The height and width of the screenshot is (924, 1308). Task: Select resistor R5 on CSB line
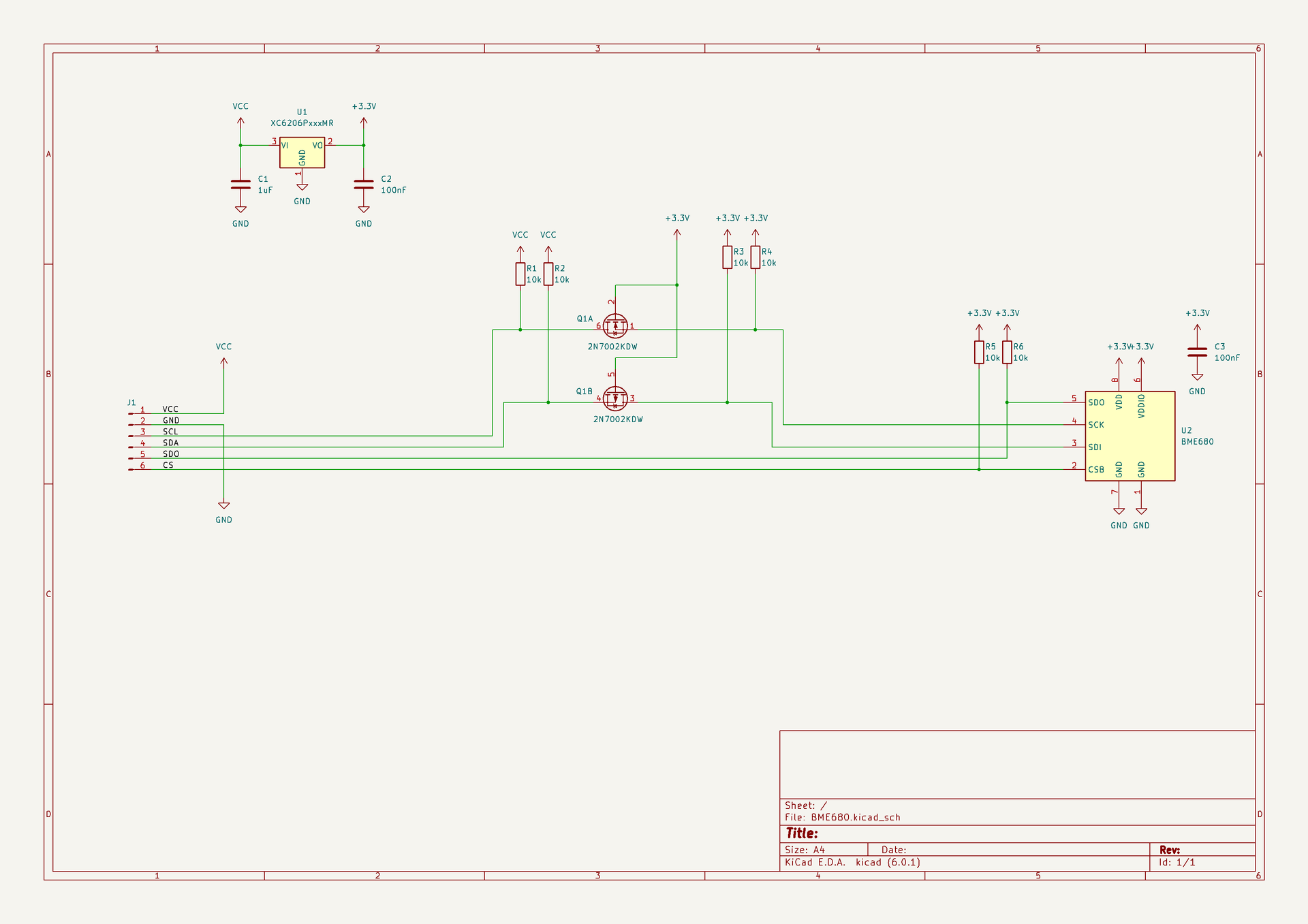coord(979,352)
